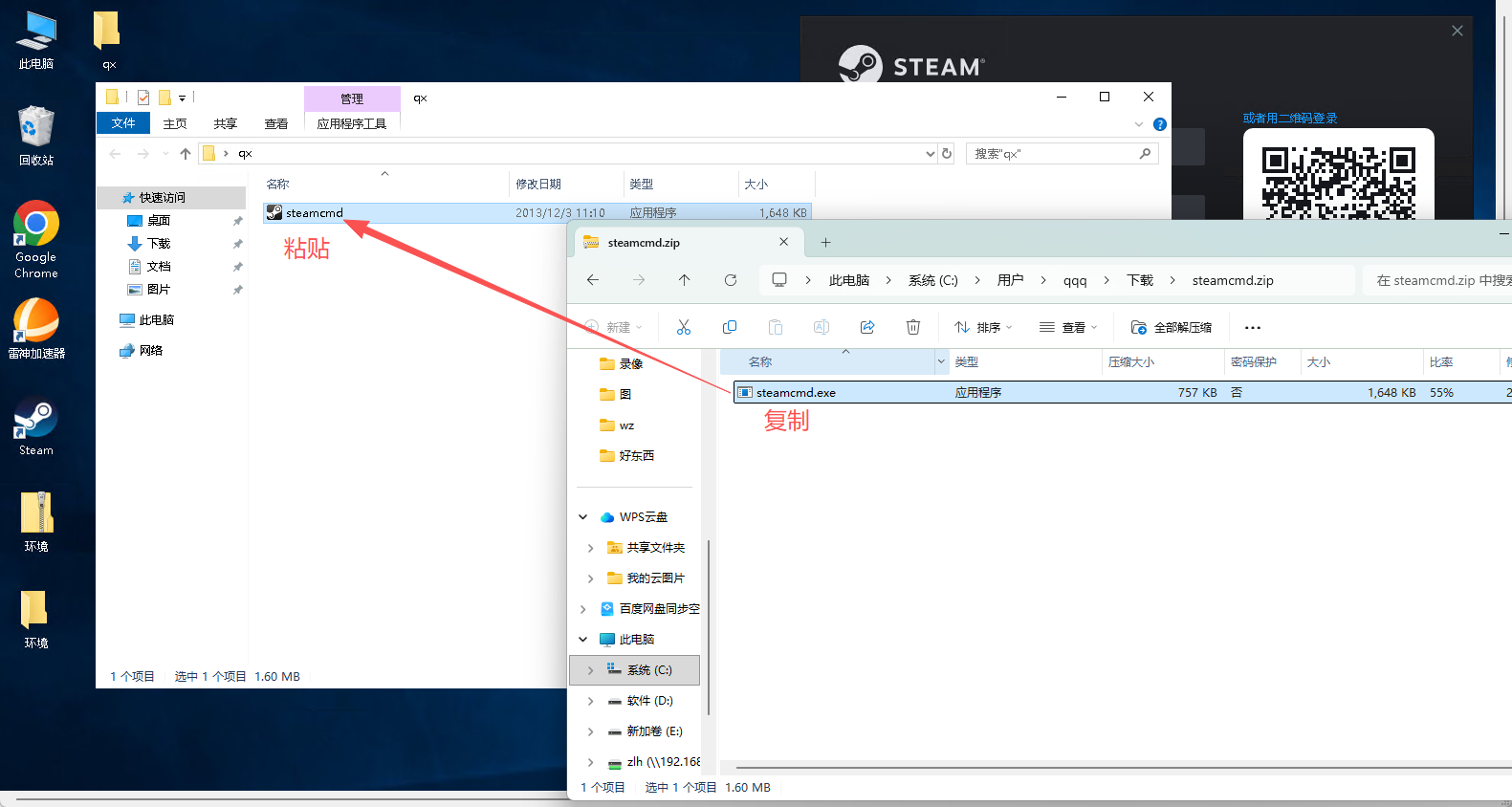Viewport: 1512px width, 807px height.
Task: Click the 搜索"qx" search box
Action: [x=1052, y=154]
